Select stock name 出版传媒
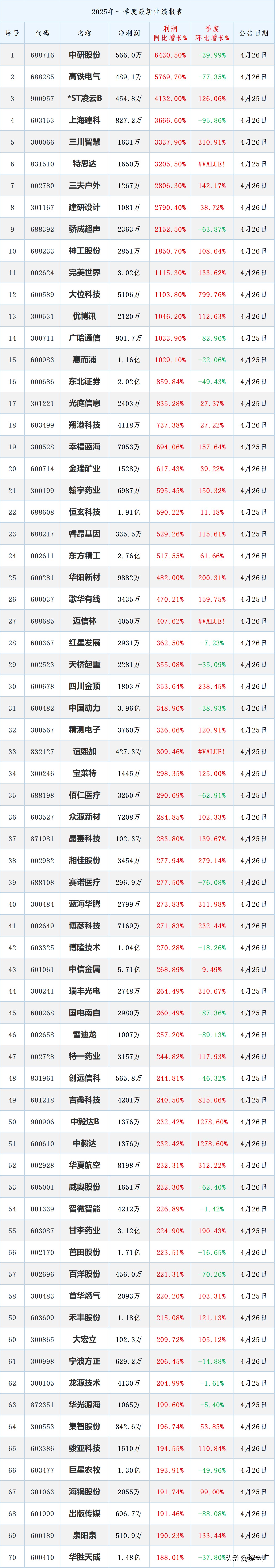This screenshot has width=275, height=1568. point(85,1514)
